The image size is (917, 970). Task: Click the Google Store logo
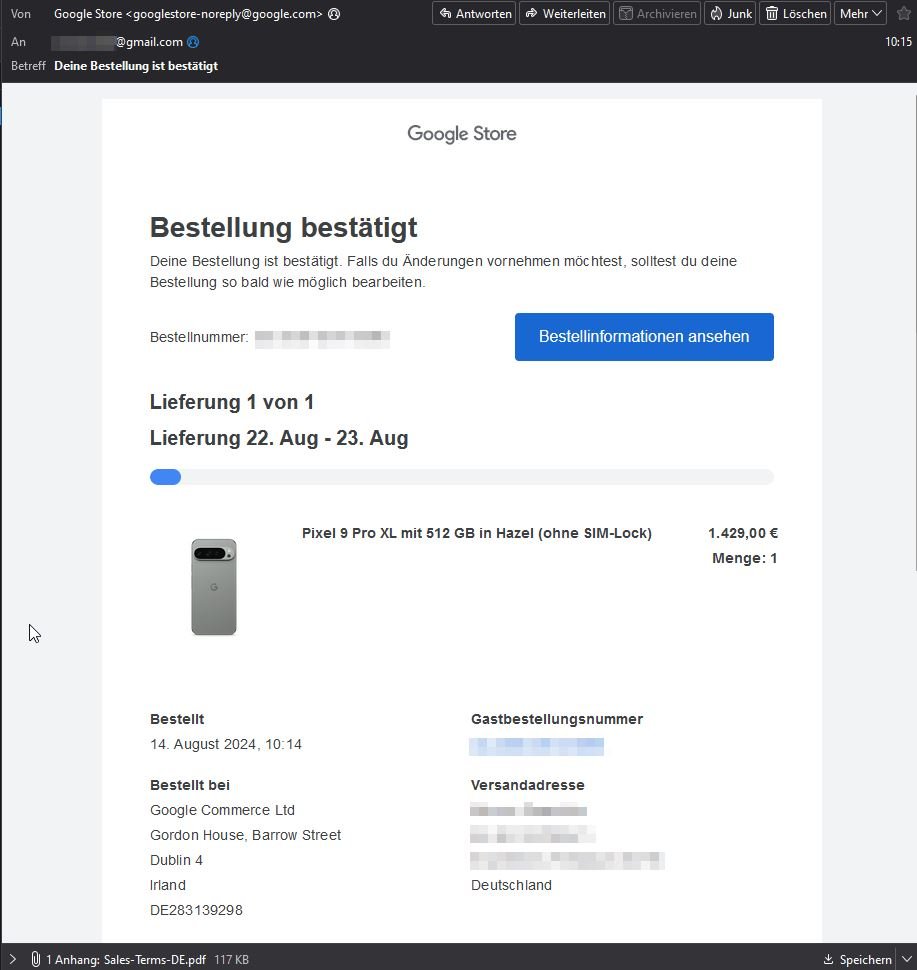click(x=461, y=134)
